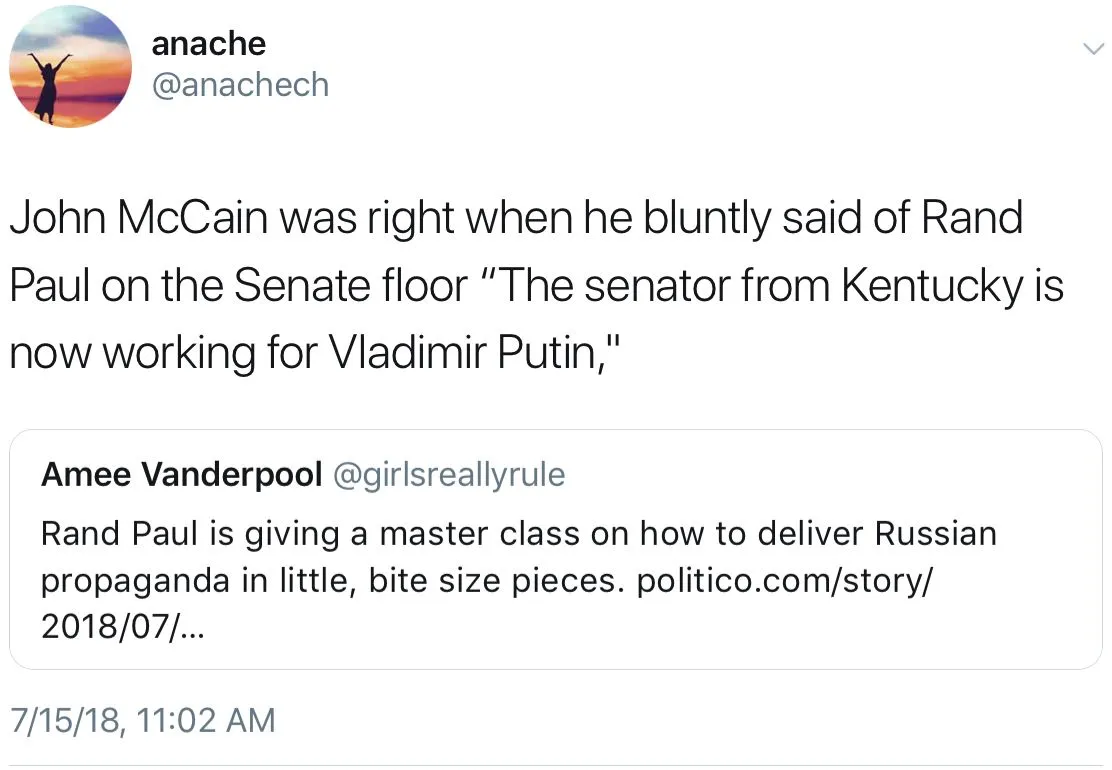Click the Amee Vanderpool author name

coord(180,475)
